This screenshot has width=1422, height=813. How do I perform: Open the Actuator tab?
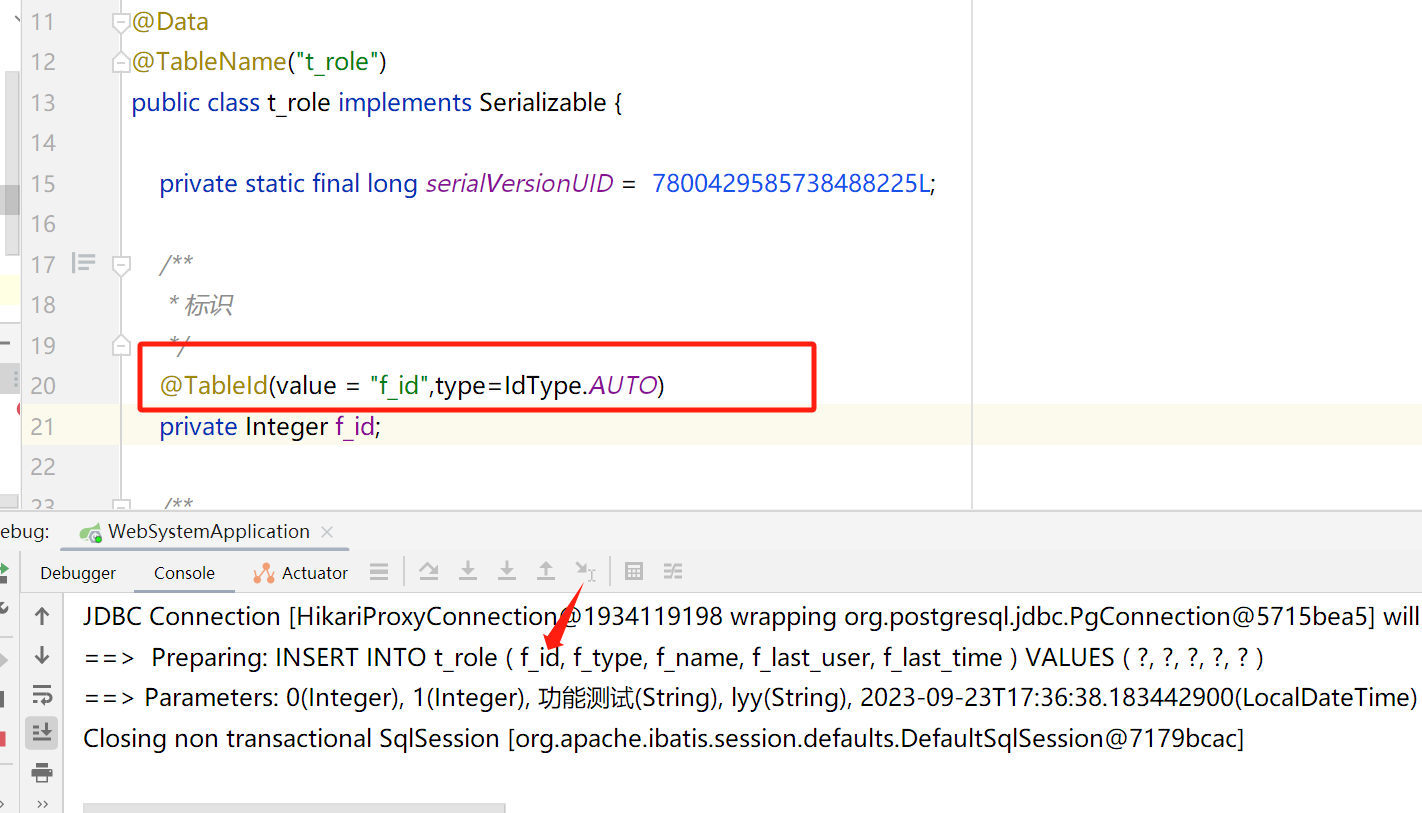301,573
